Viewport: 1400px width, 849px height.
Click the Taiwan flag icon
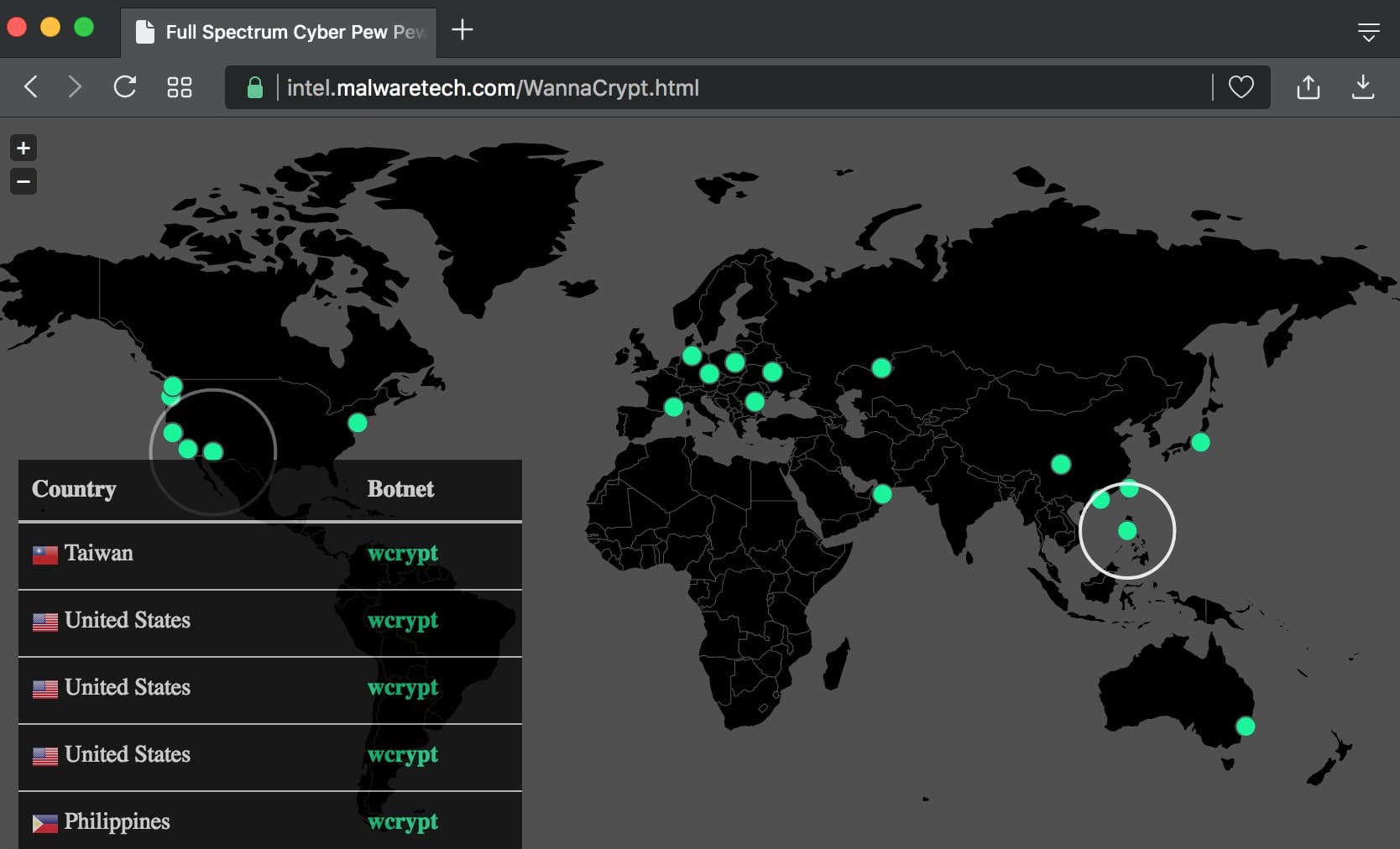pyautogui.click(x=45, y=555)
